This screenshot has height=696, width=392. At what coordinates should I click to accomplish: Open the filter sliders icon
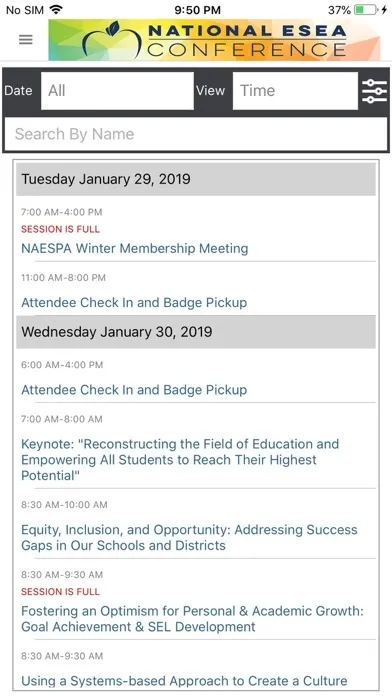click(x=374, y=91)
